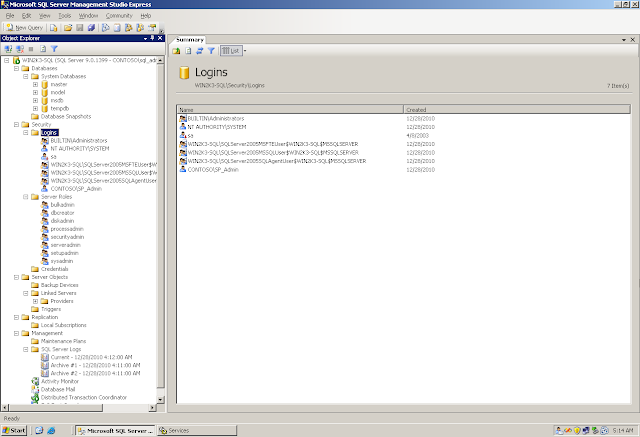Click the Object Explorer toolbar icon
The image size is (640, 437).
pos(129,28)
